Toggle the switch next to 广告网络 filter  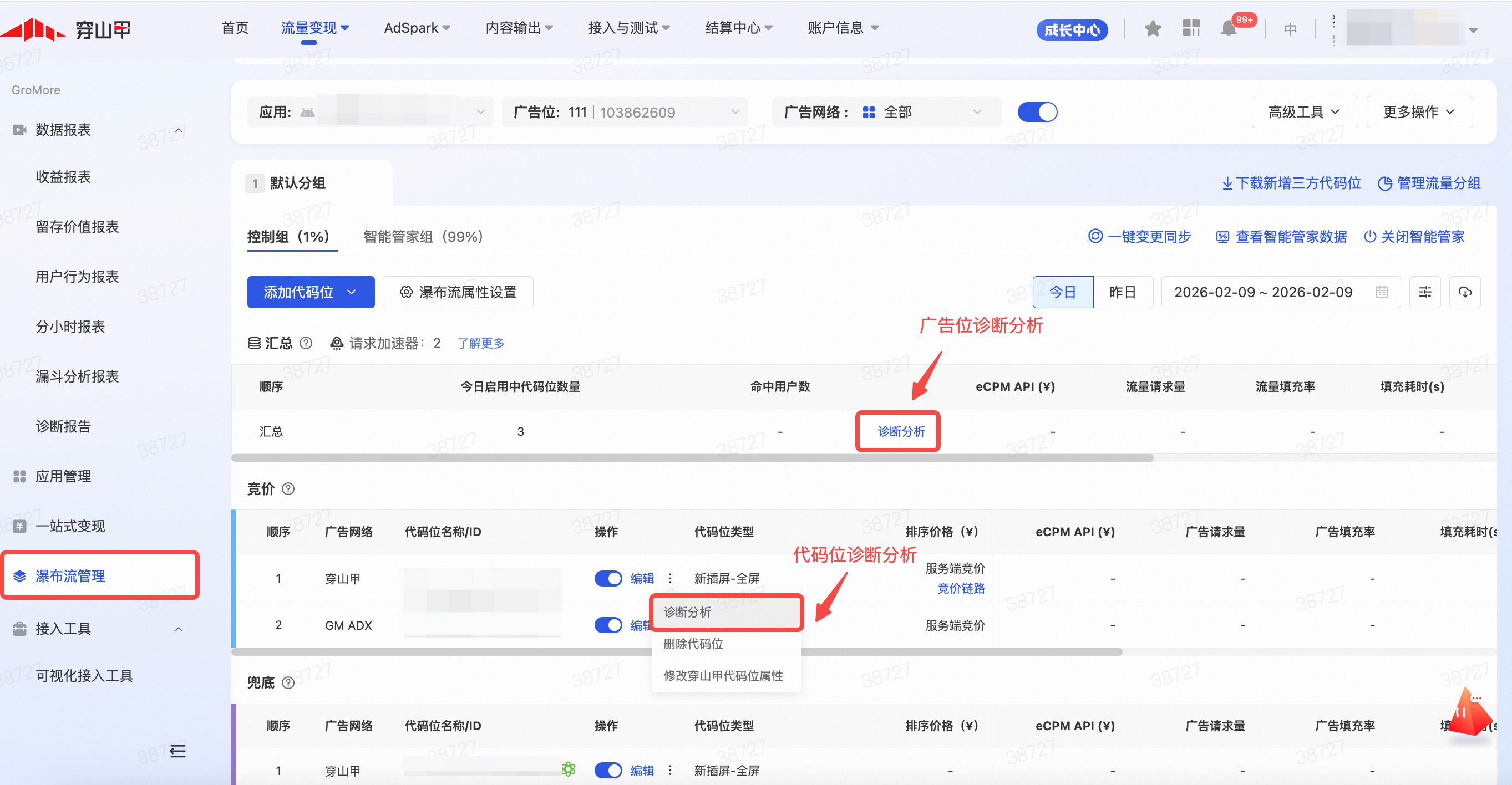(x=1037, y=112)
